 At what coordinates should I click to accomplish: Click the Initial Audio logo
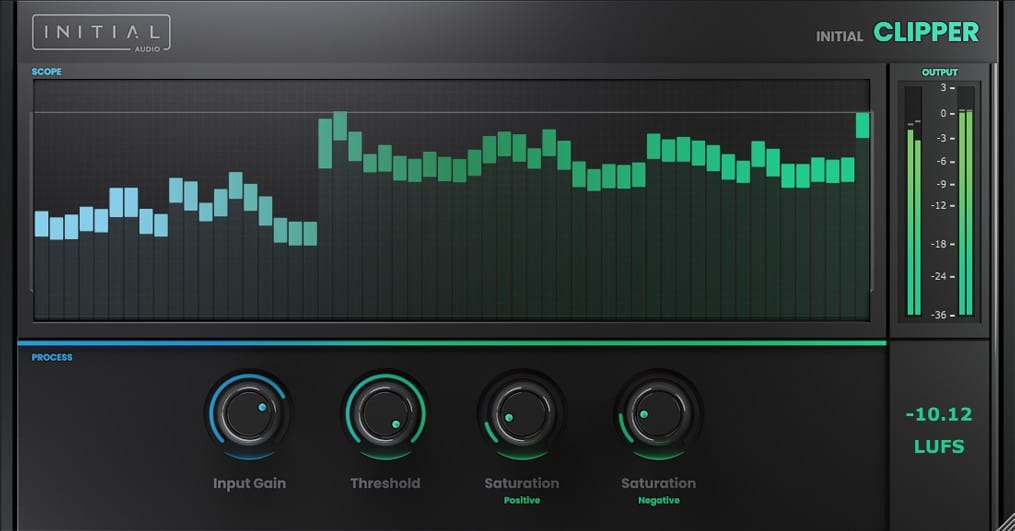(101, 32)
